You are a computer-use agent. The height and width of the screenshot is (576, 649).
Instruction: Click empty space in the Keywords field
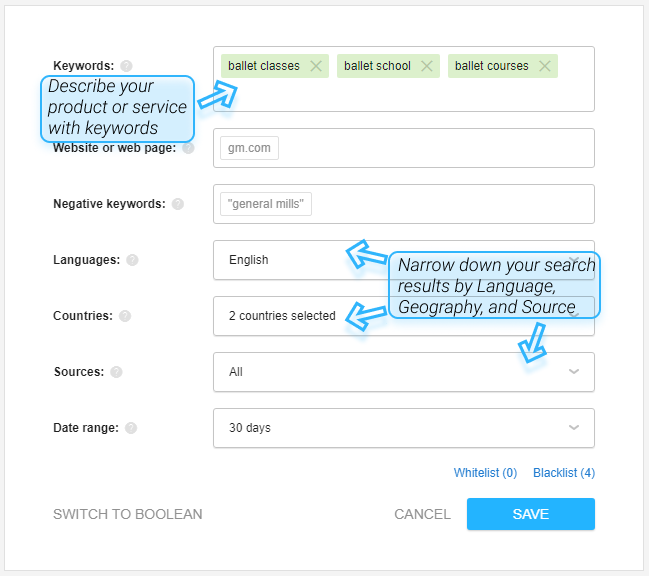(x=414, y=95)
